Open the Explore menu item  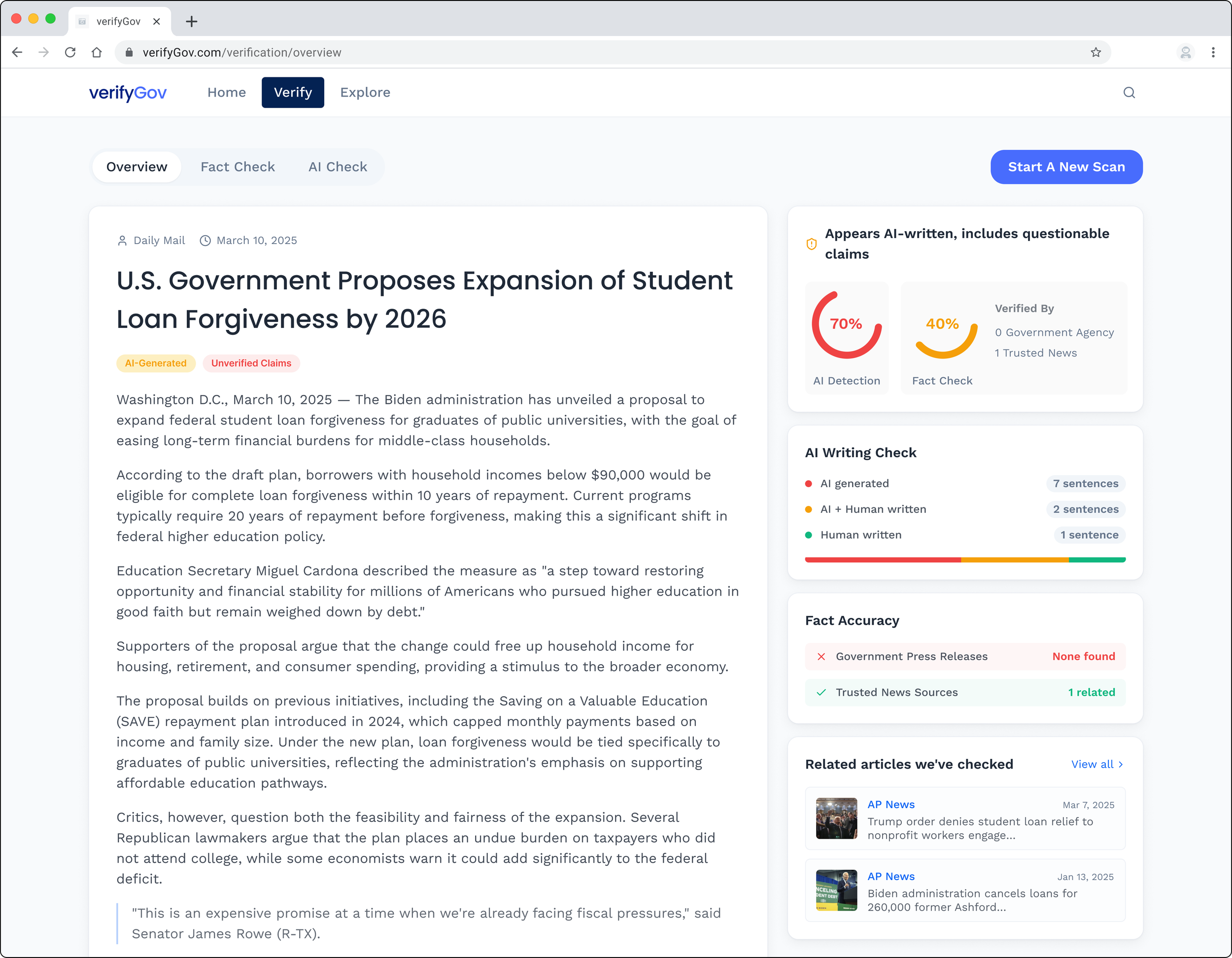click(x=365, y=93)
